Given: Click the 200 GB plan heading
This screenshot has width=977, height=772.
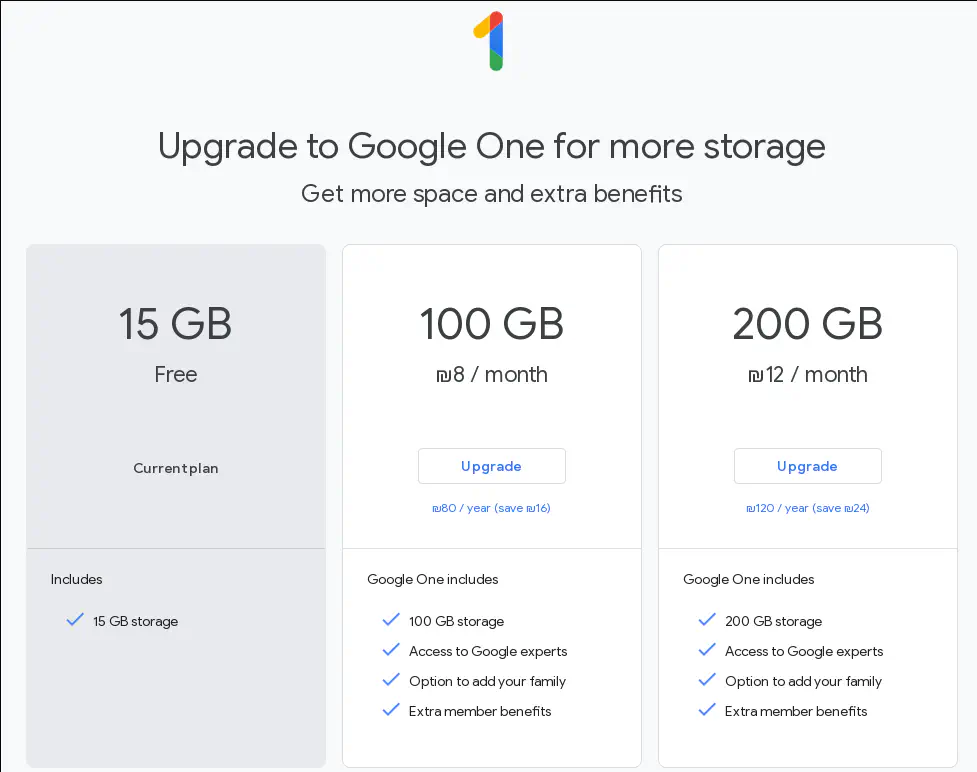Looking at the screenshot, I should point(807,324).
